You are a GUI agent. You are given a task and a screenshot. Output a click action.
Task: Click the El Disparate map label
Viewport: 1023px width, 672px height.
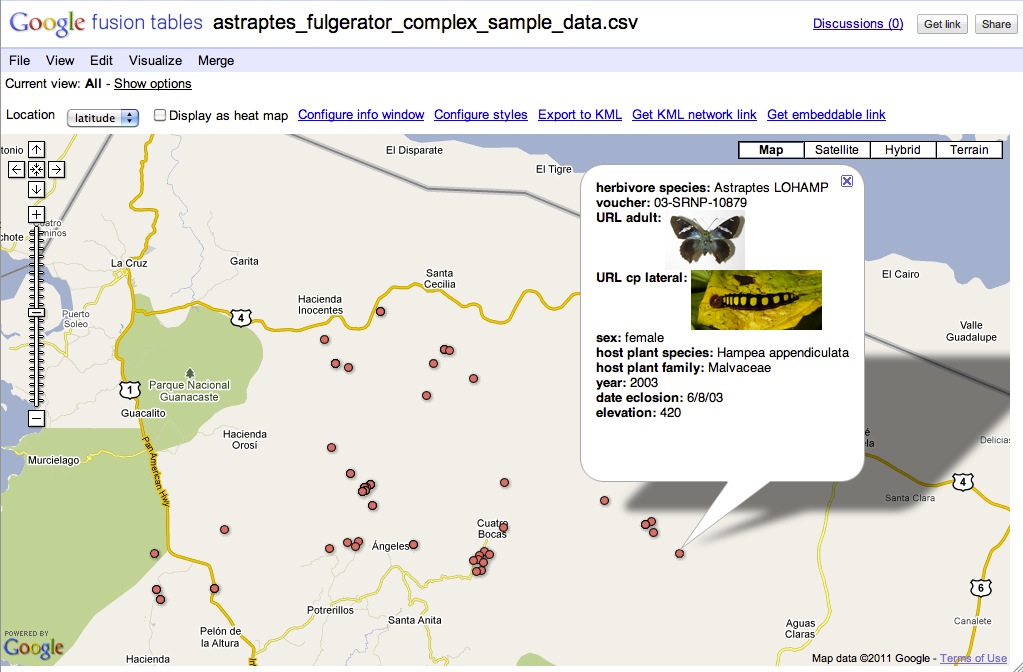pos(414,150)
